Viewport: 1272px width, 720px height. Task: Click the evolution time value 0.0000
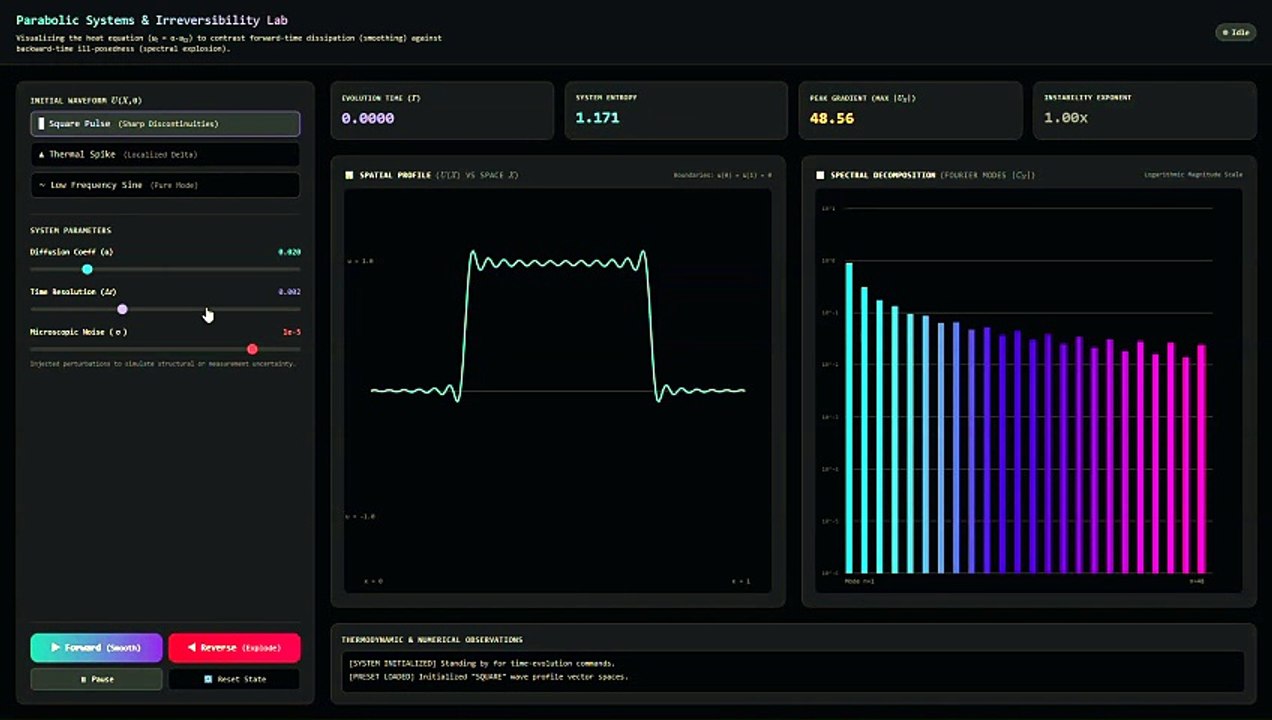[368, 118]
